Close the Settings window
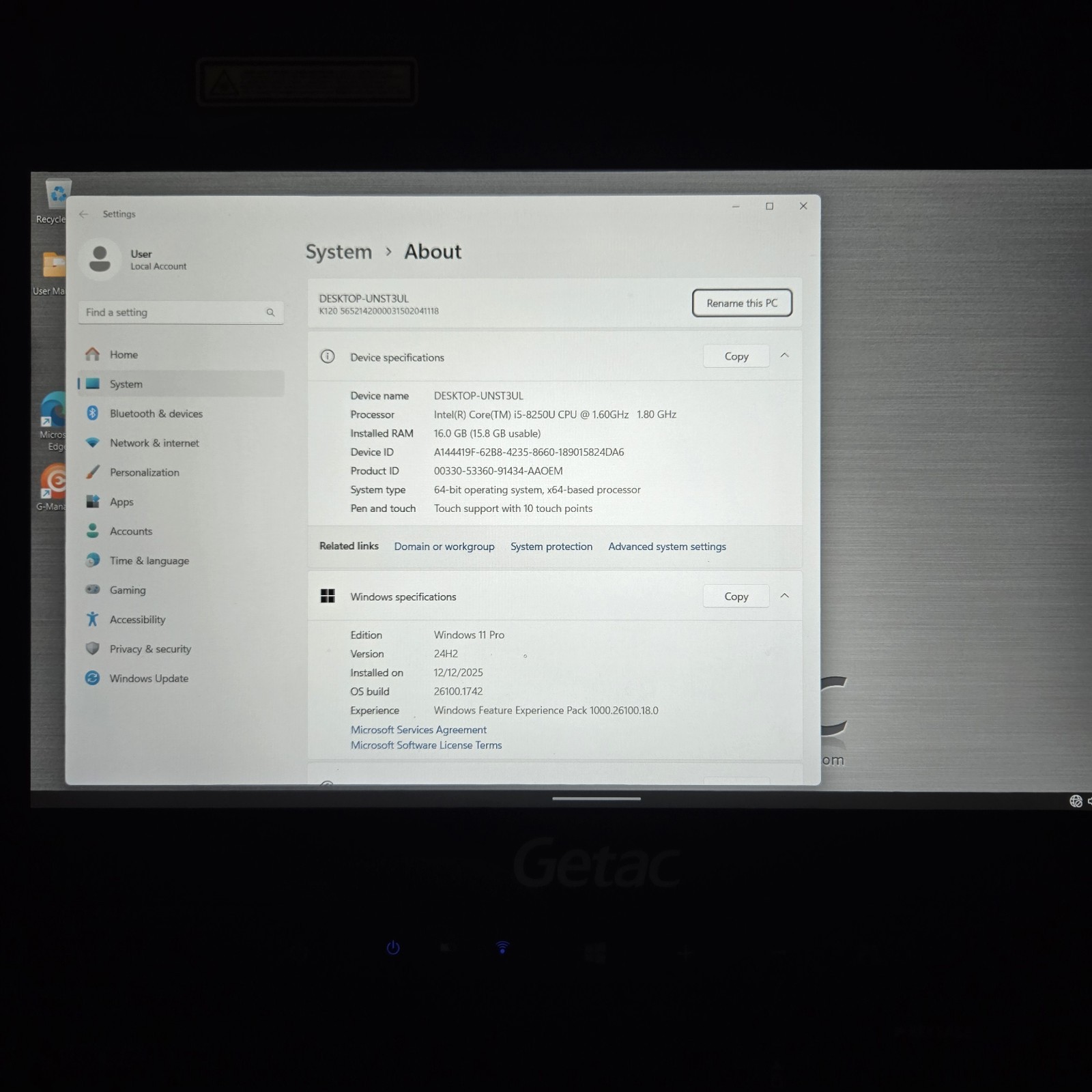 click(803, 206)
